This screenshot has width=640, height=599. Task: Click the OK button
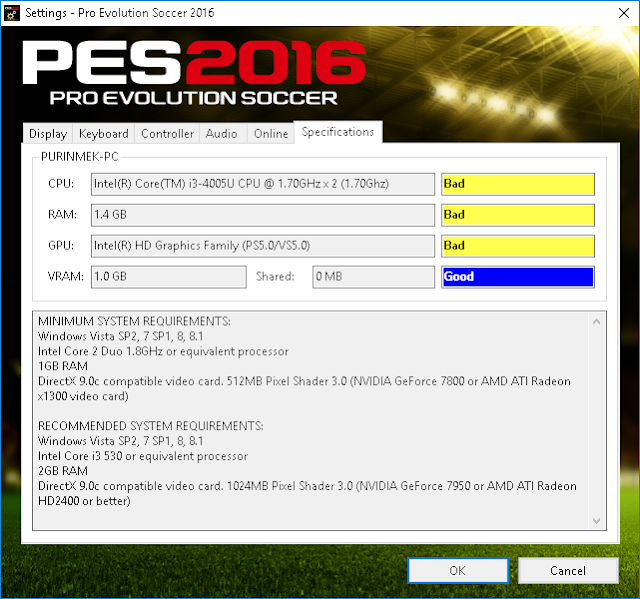tap(458, 570)
